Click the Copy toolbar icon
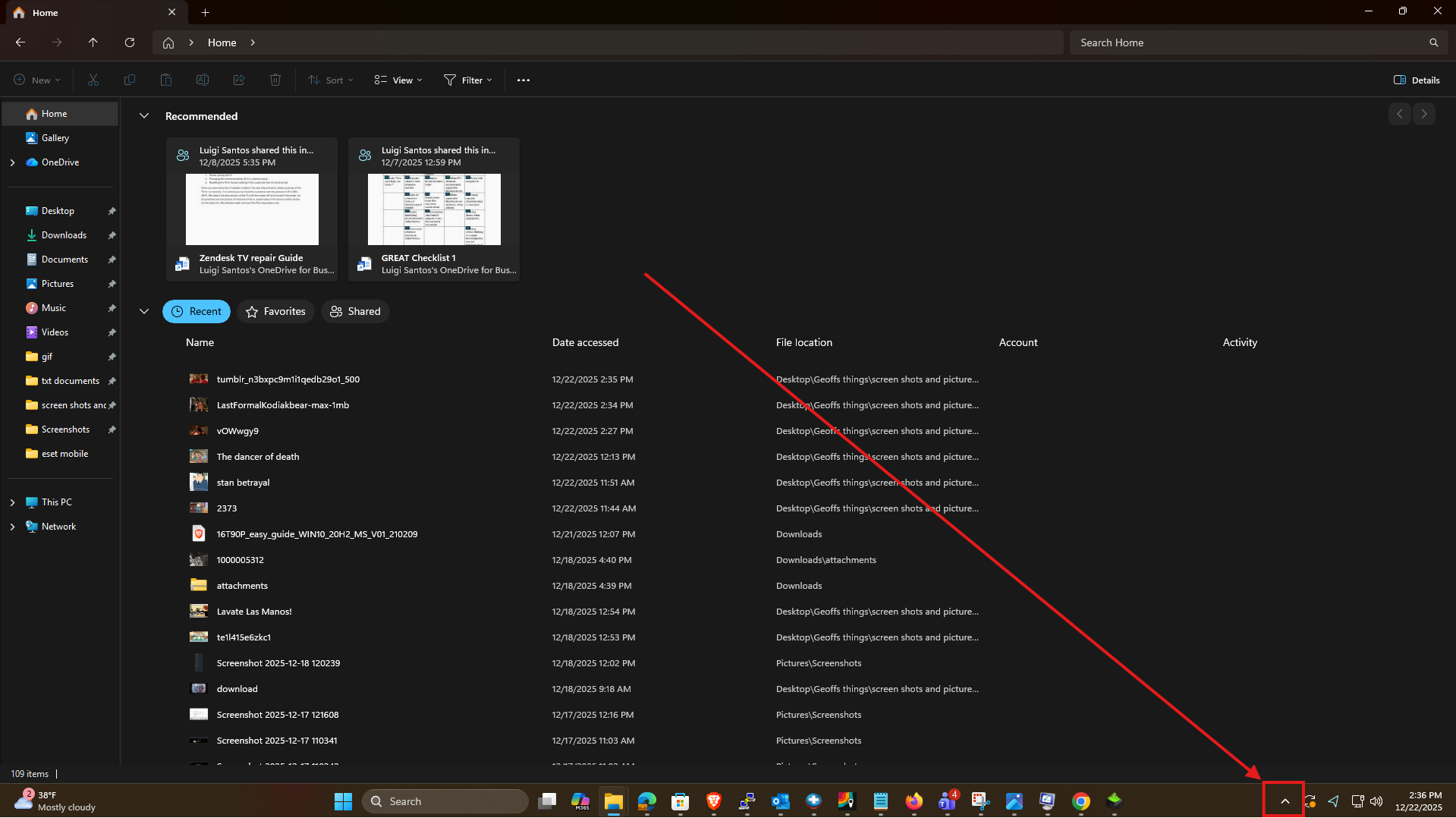The image size is (1456, 818). pyautogui.click(x=130, y=80)
